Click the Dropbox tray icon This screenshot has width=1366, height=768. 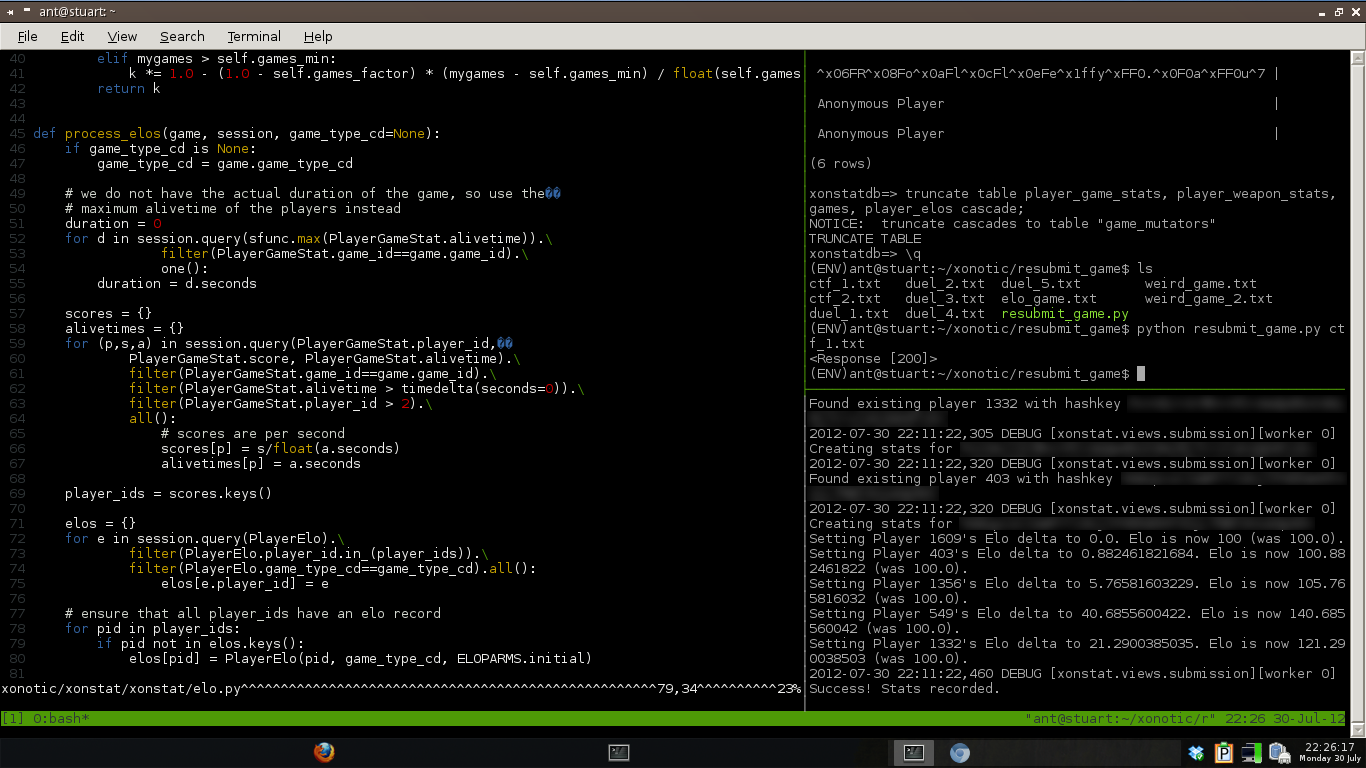pyautogui.click(x=1196, y=753)
